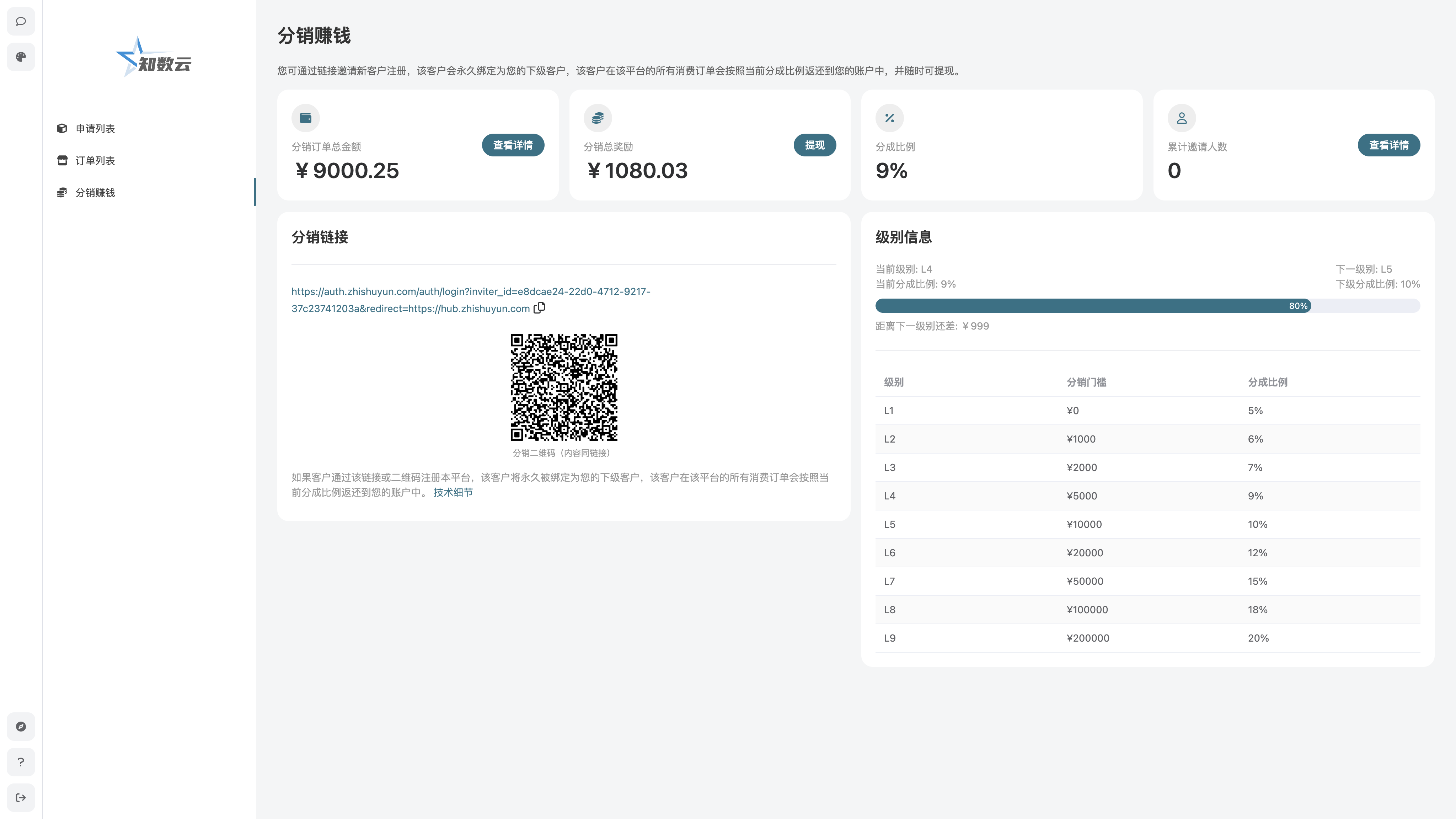Screen dimensions: 1456x819
Task: Open the 技术细节 link
Action: tap(453, 492)
